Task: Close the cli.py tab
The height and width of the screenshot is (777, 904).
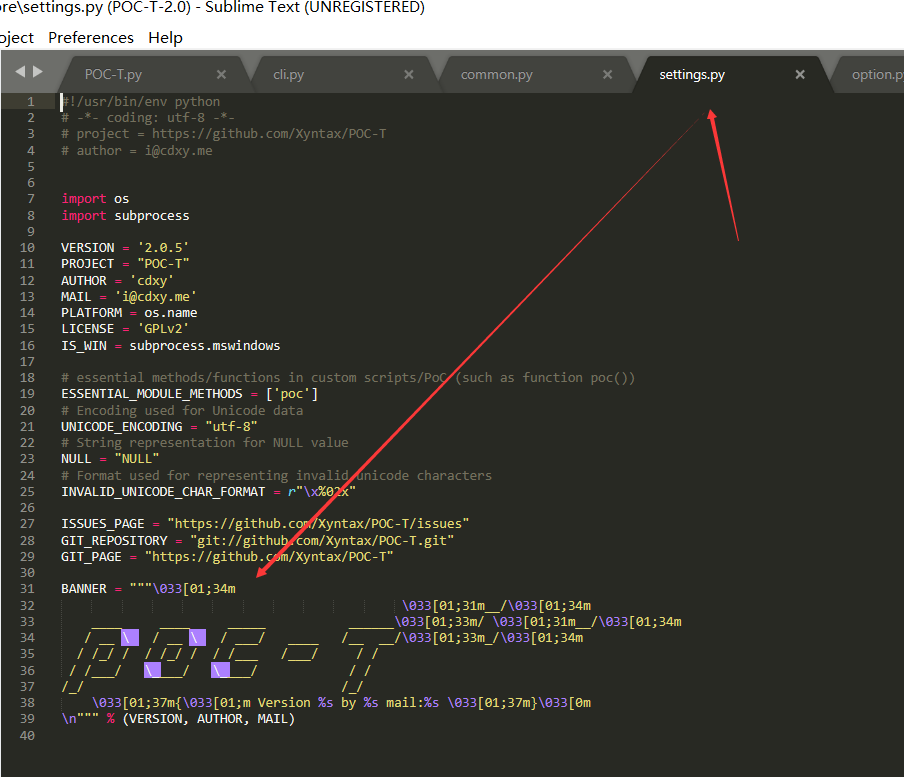Action: tap(408, 73)
